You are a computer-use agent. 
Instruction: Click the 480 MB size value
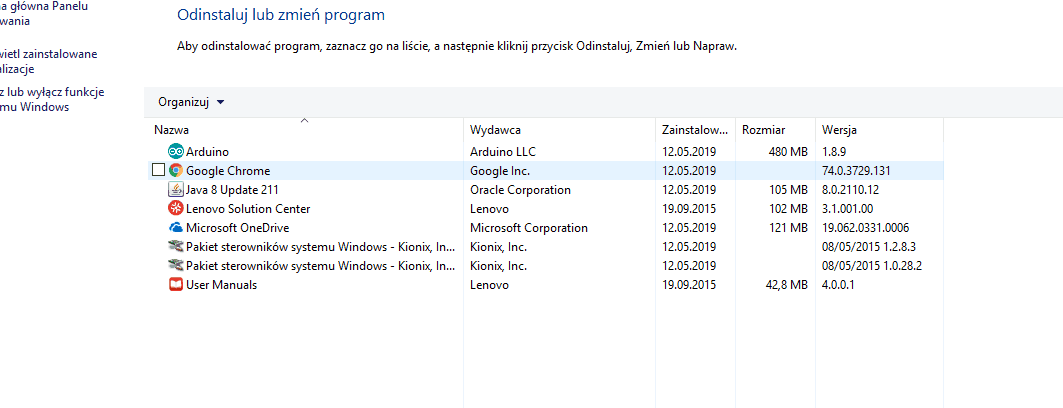788,152
